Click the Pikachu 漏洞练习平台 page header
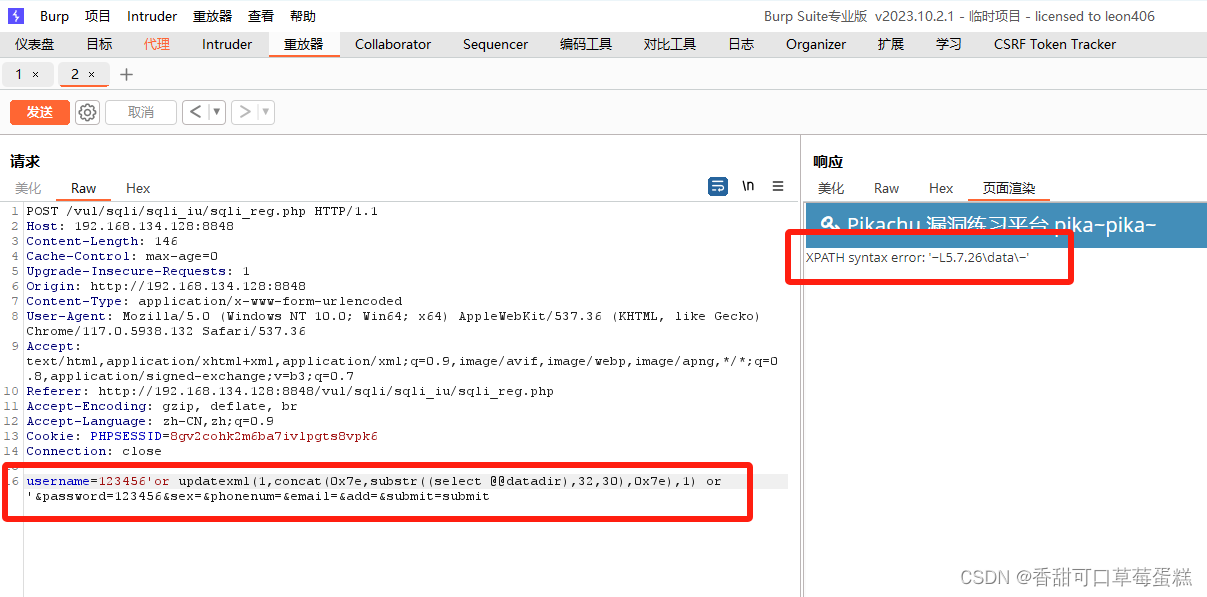Viewport: 1207px width, 597px height. coord(1006,225)
